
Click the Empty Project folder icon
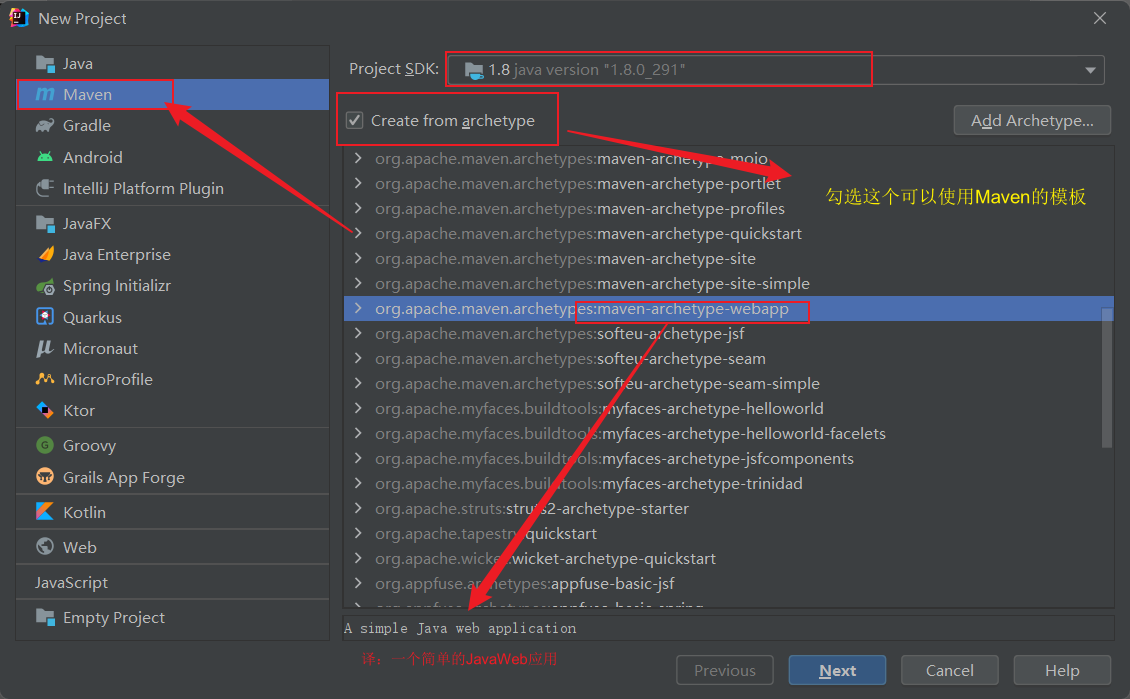click(x=45, y=618)
